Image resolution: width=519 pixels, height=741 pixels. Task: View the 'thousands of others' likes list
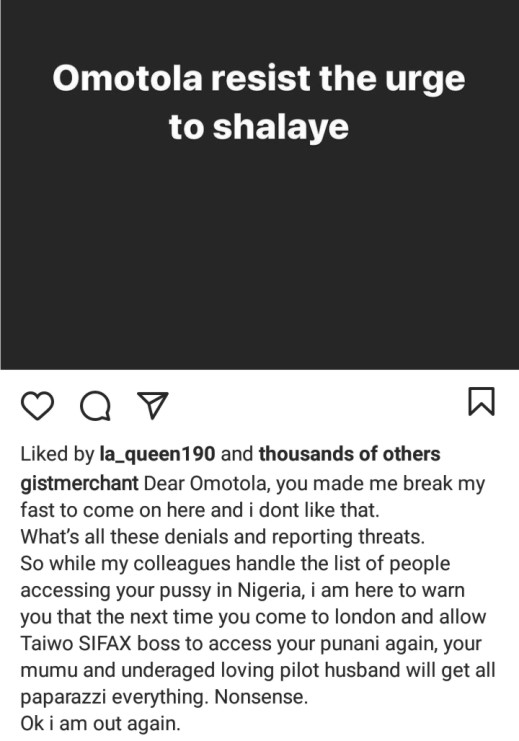pos(350,454)
